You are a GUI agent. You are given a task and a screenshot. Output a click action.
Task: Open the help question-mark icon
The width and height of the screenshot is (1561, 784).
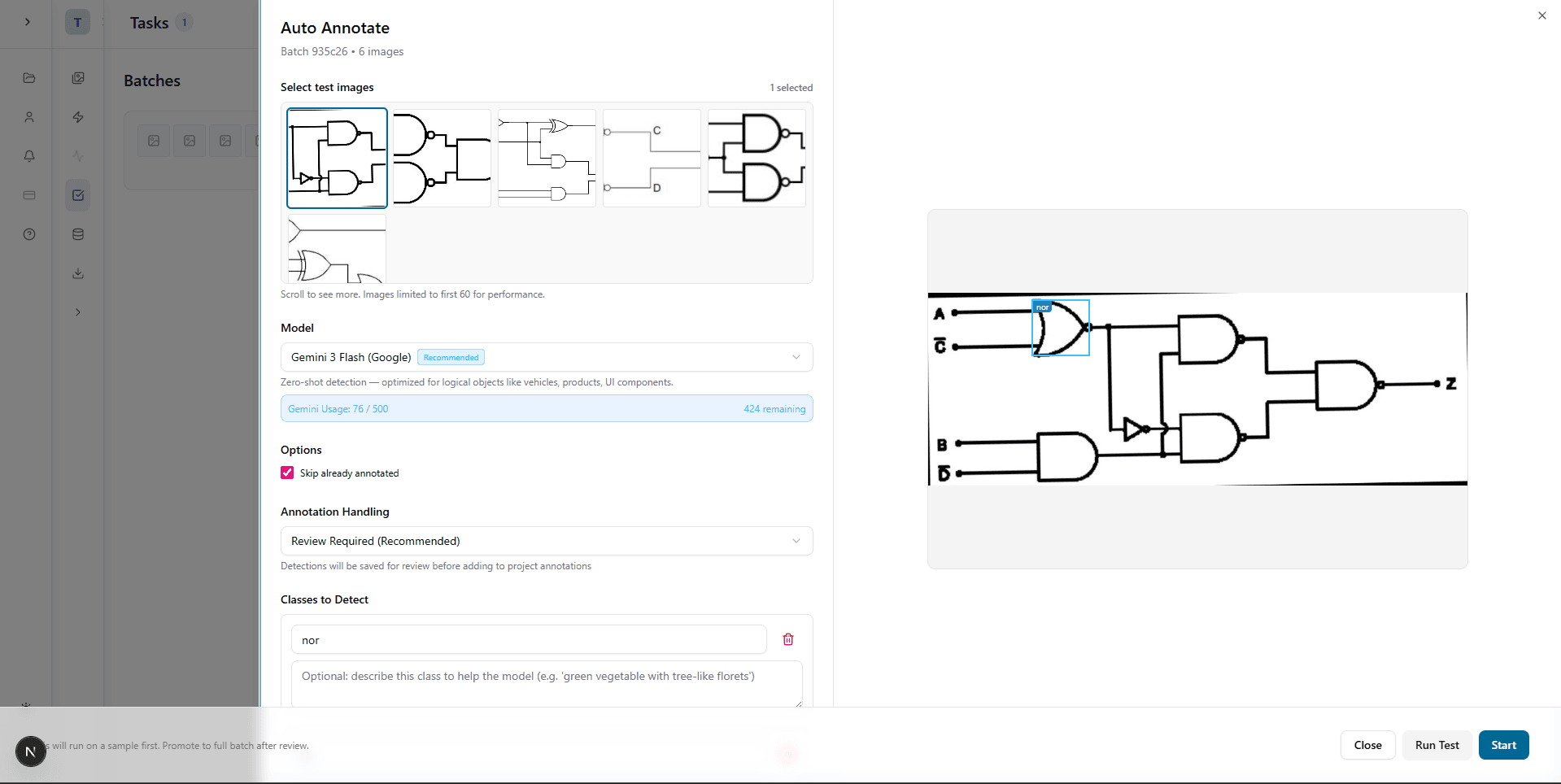tap(28, 233)
